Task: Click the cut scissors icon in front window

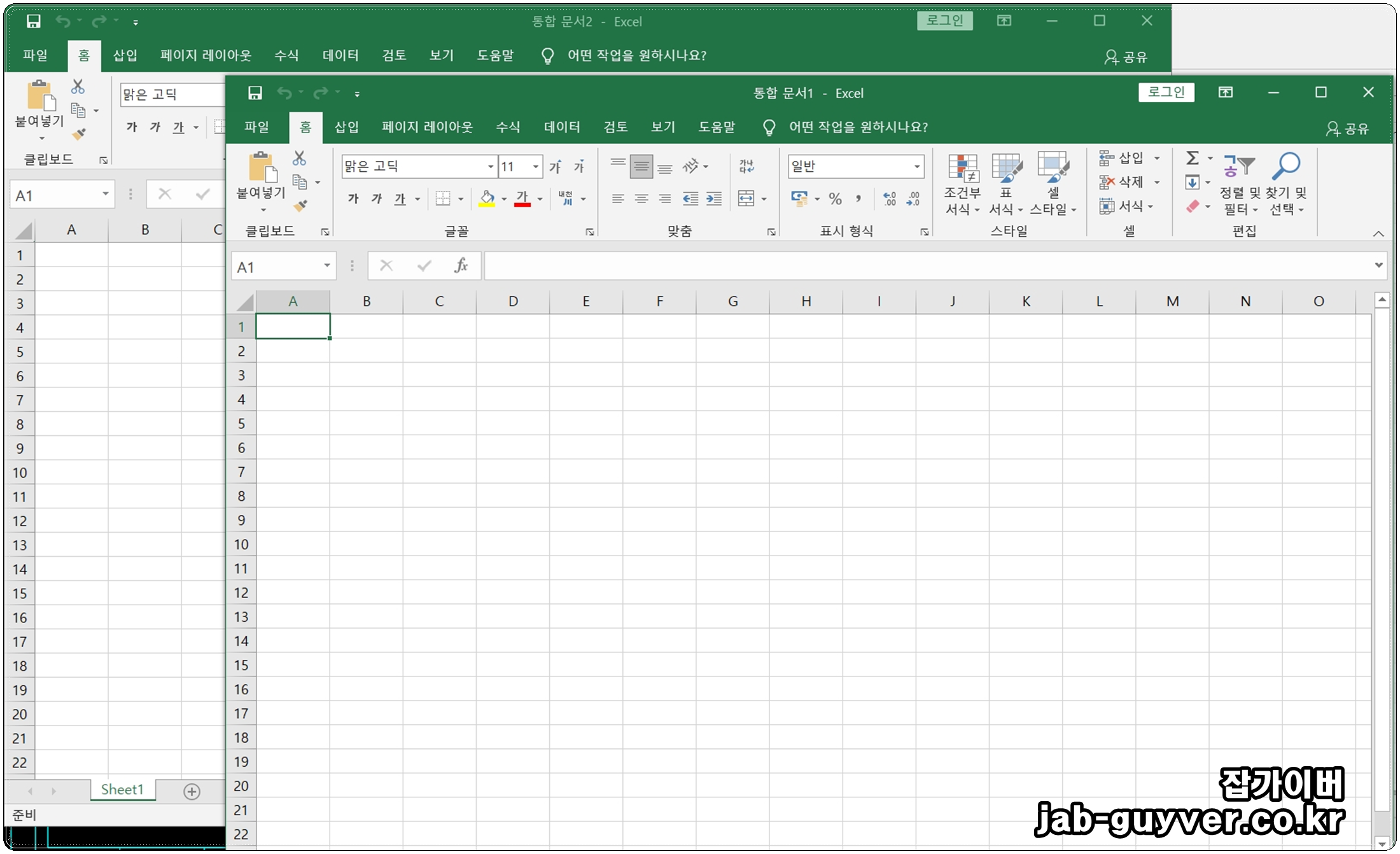Action: coord(299,158)
